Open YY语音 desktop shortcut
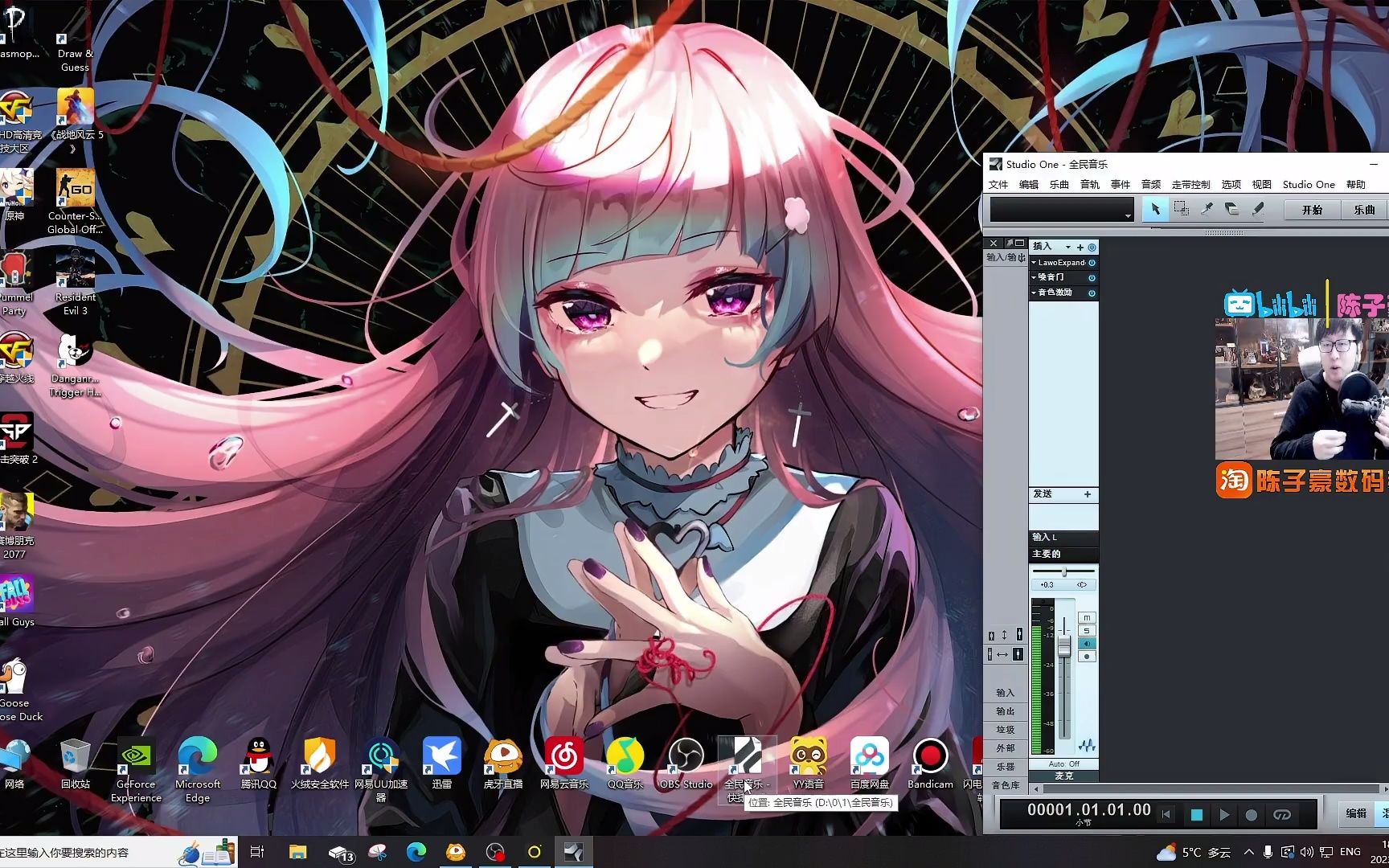This screenshot has height=868, width=1389. pyautogui.click(x=808, y=764)
